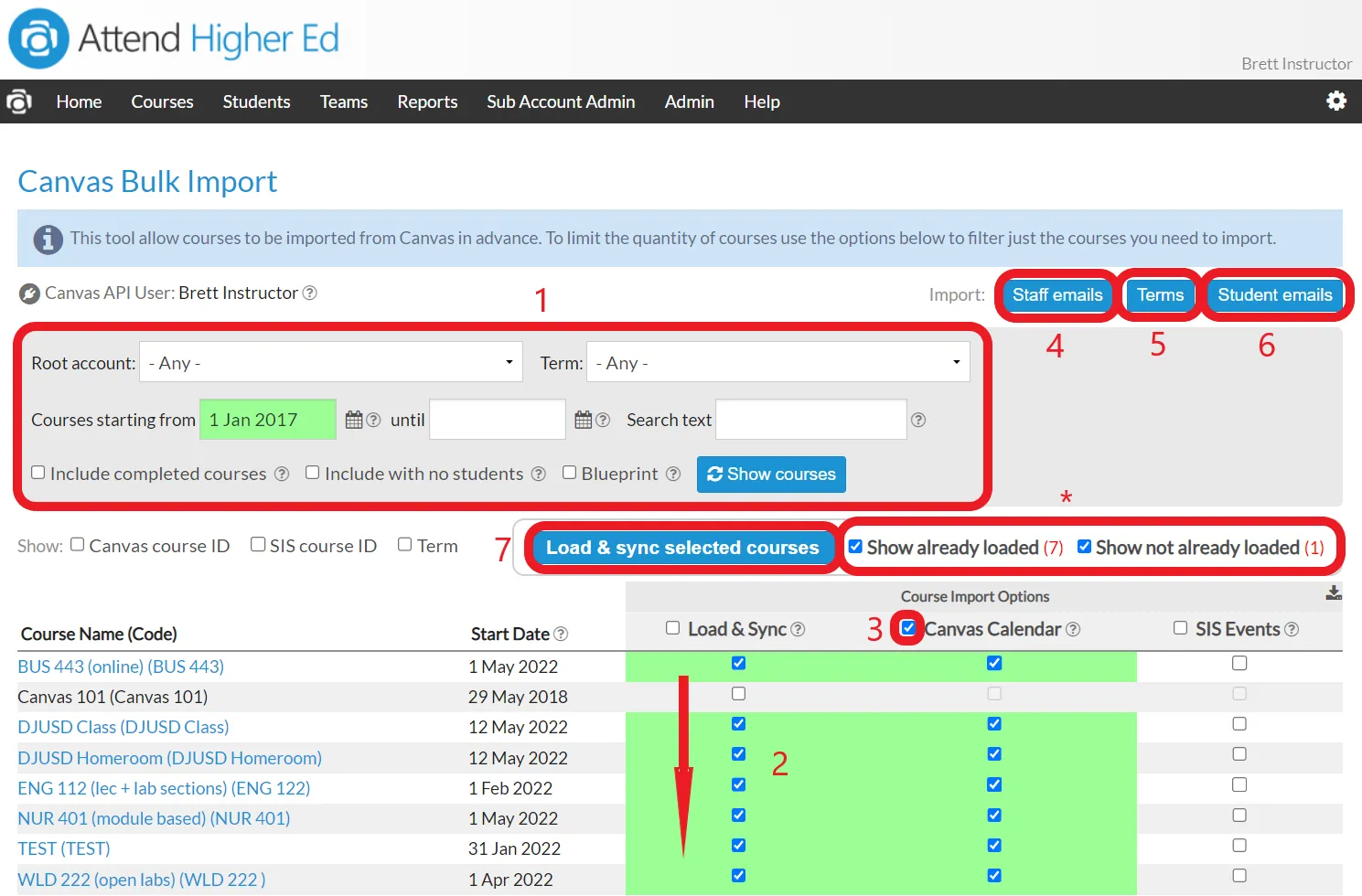1362x896 pixels.
Task: Open ENG 112 (lec + lab sections) link
Action: tap(164, 788)
